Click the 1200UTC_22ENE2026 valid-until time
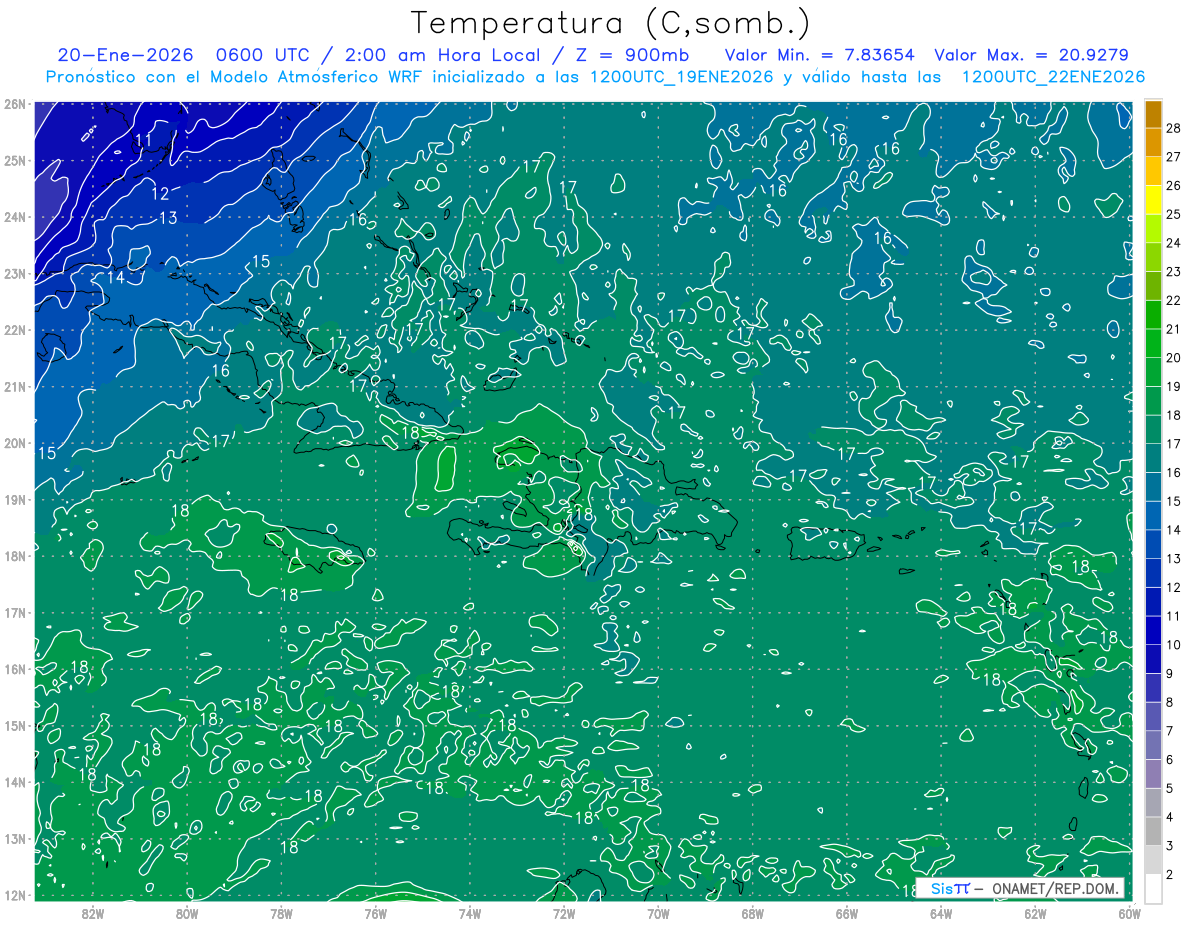 pos(1052,77)
